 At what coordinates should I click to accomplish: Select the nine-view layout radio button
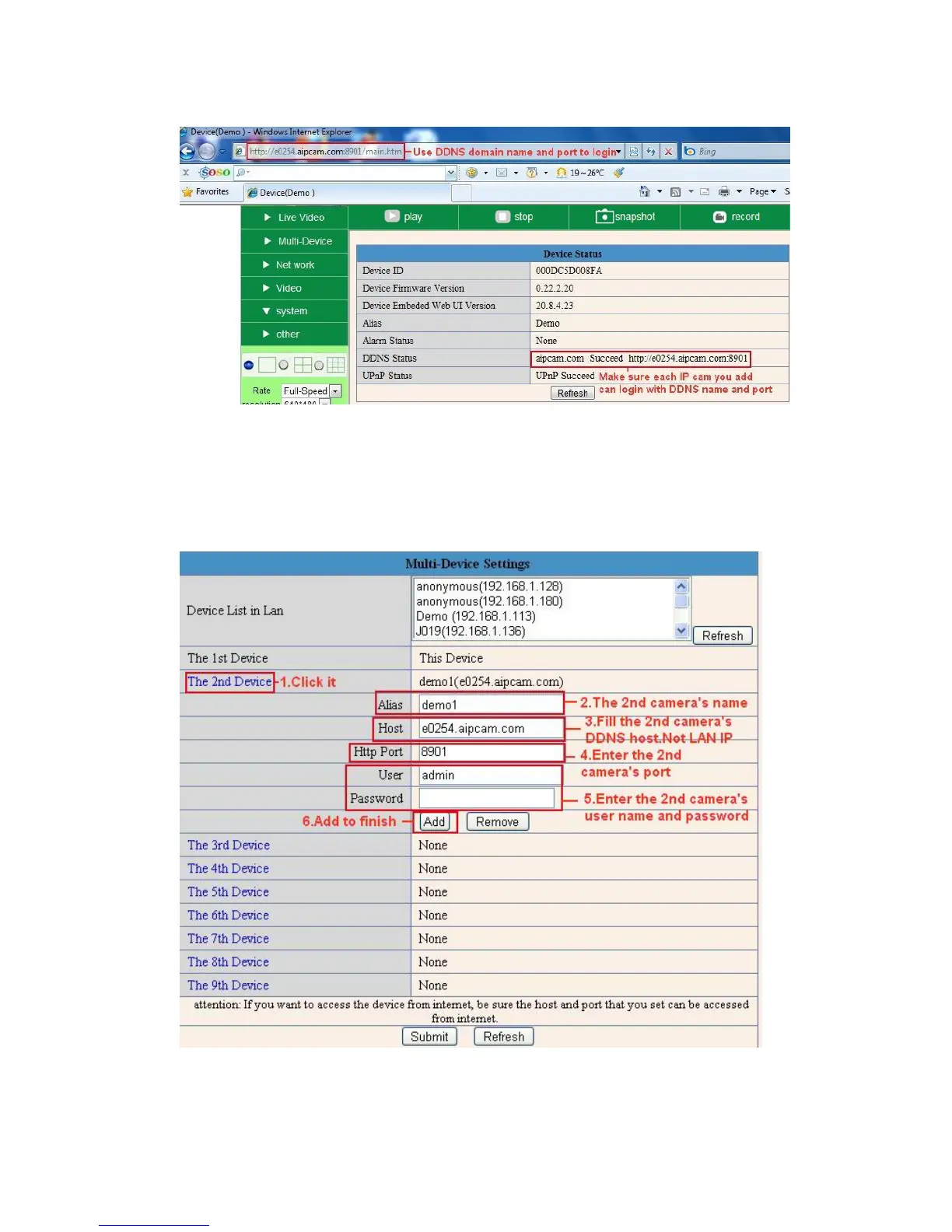click(319, 365)
